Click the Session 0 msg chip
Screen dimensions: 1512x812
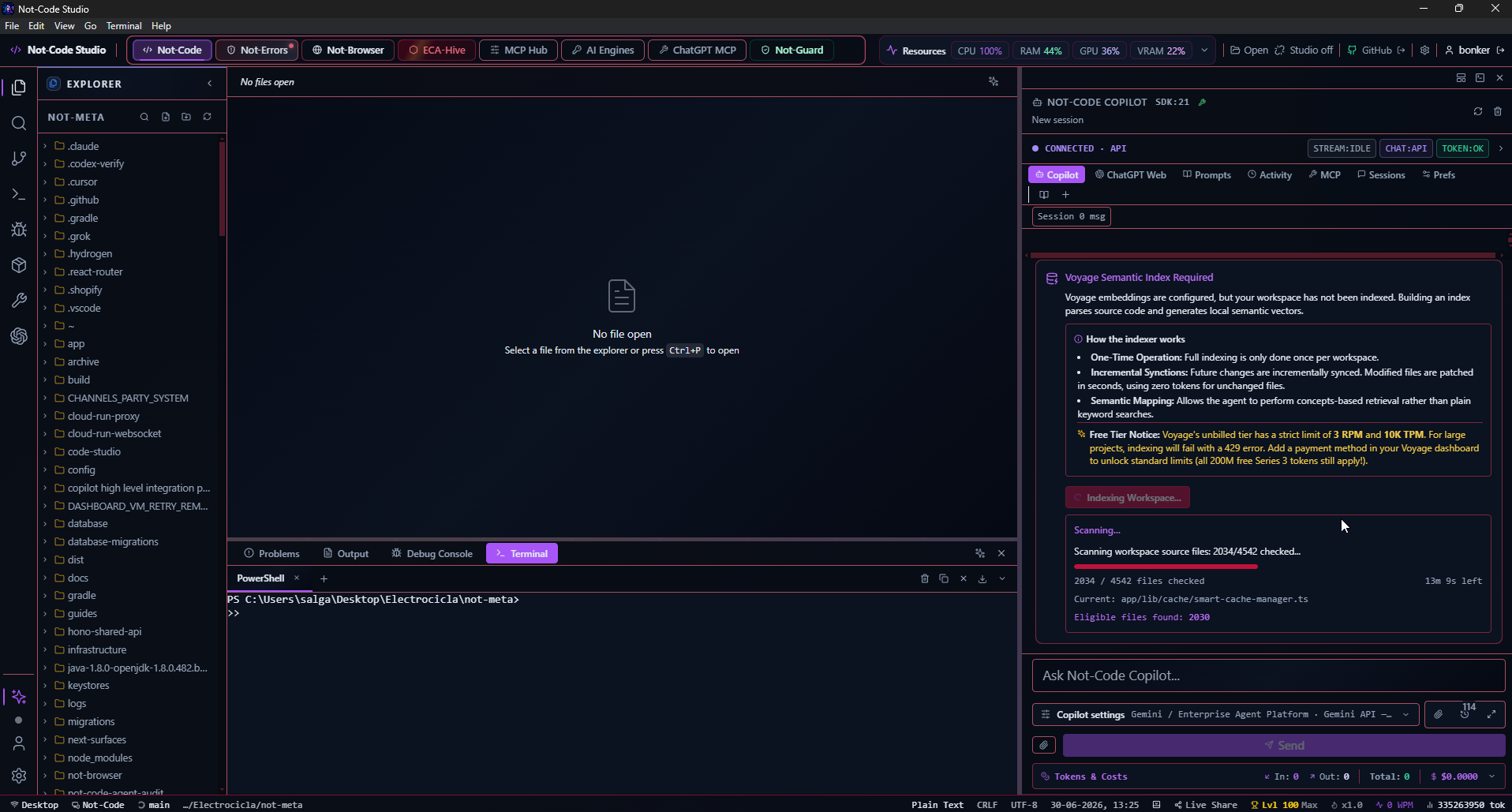pyautogui.click(x=1071, y=216)
